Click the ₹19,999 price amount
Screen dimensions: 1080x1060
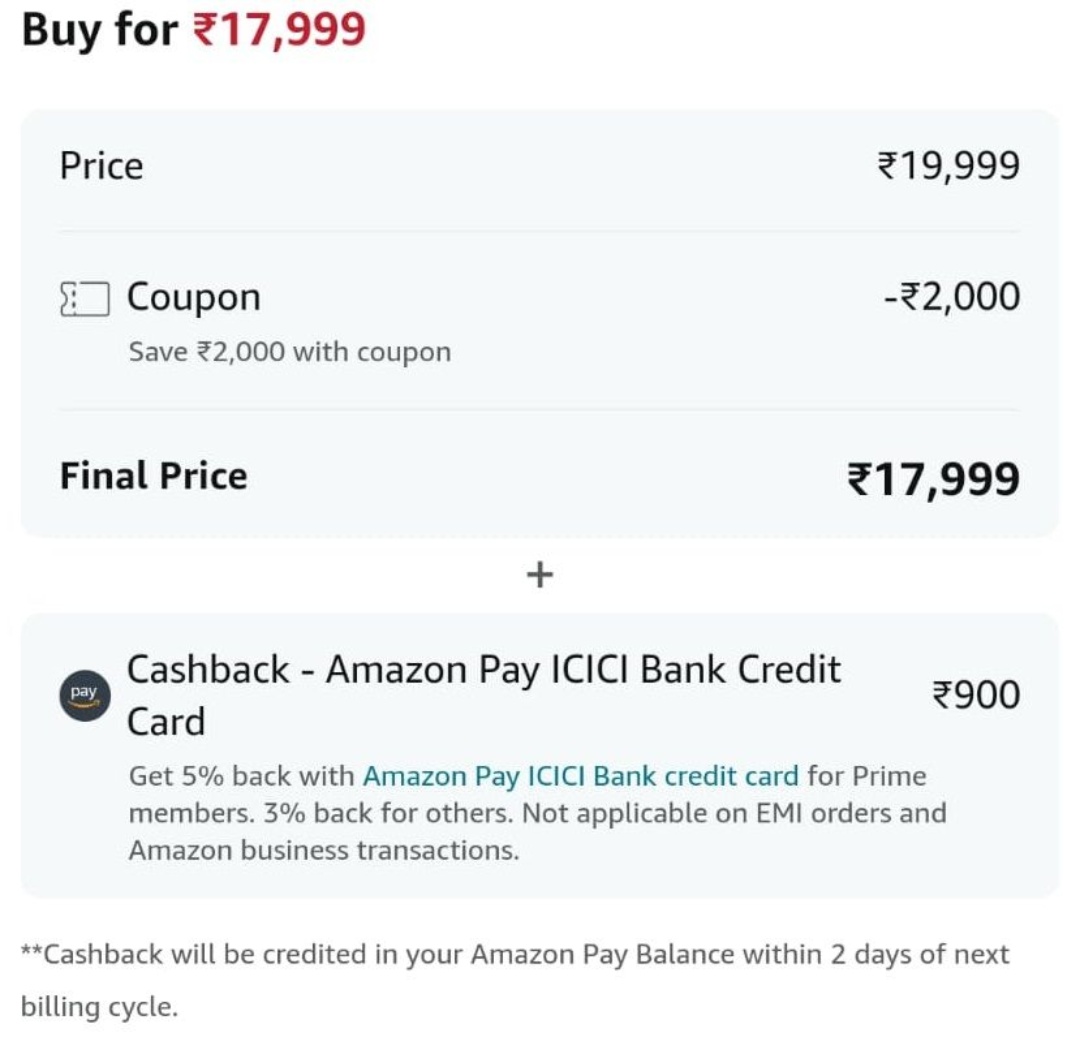pyautogui.click(x=948, y=166)
